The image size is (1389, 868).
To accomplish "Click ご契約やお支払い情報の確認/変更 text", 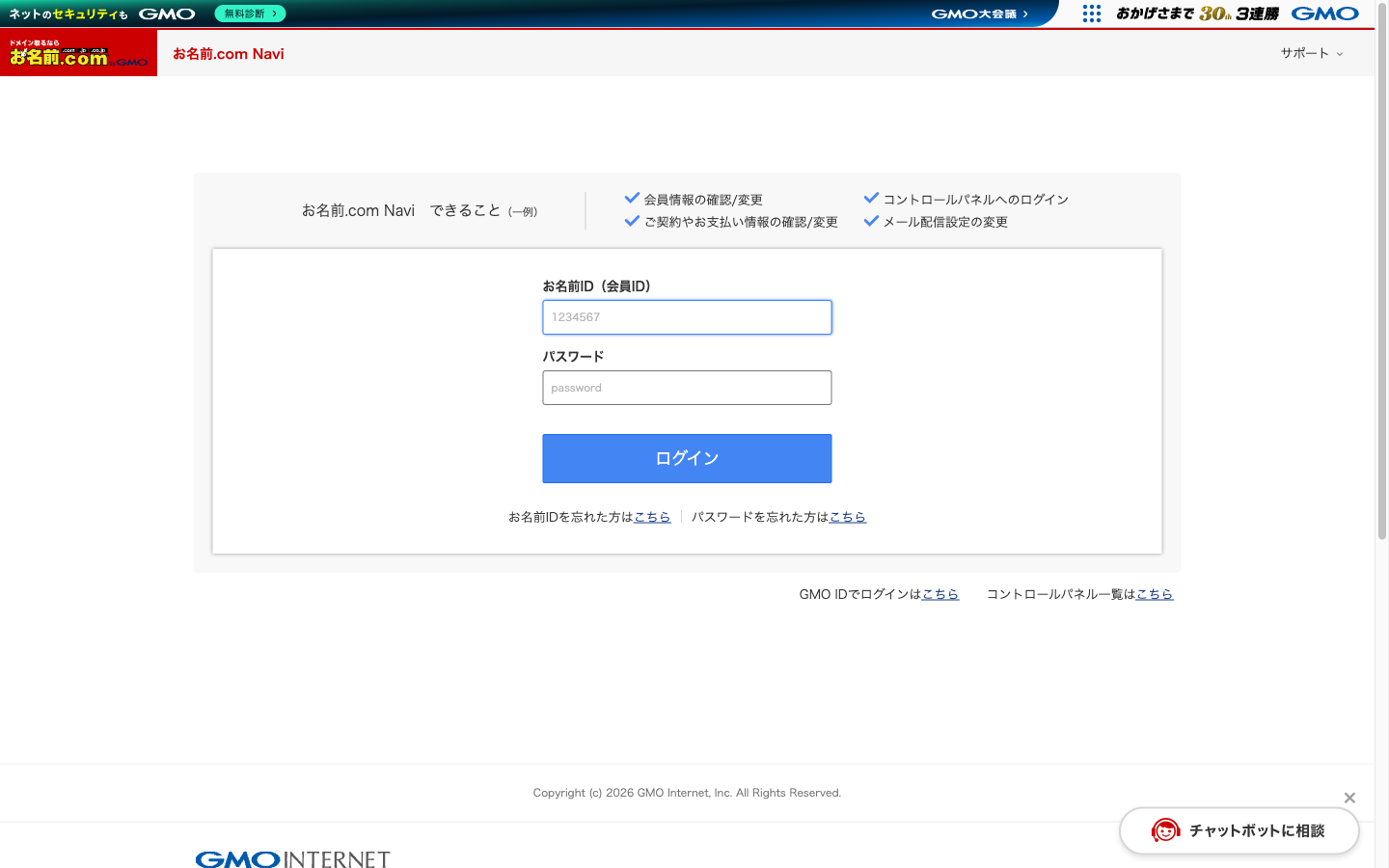I will [741, 222].
